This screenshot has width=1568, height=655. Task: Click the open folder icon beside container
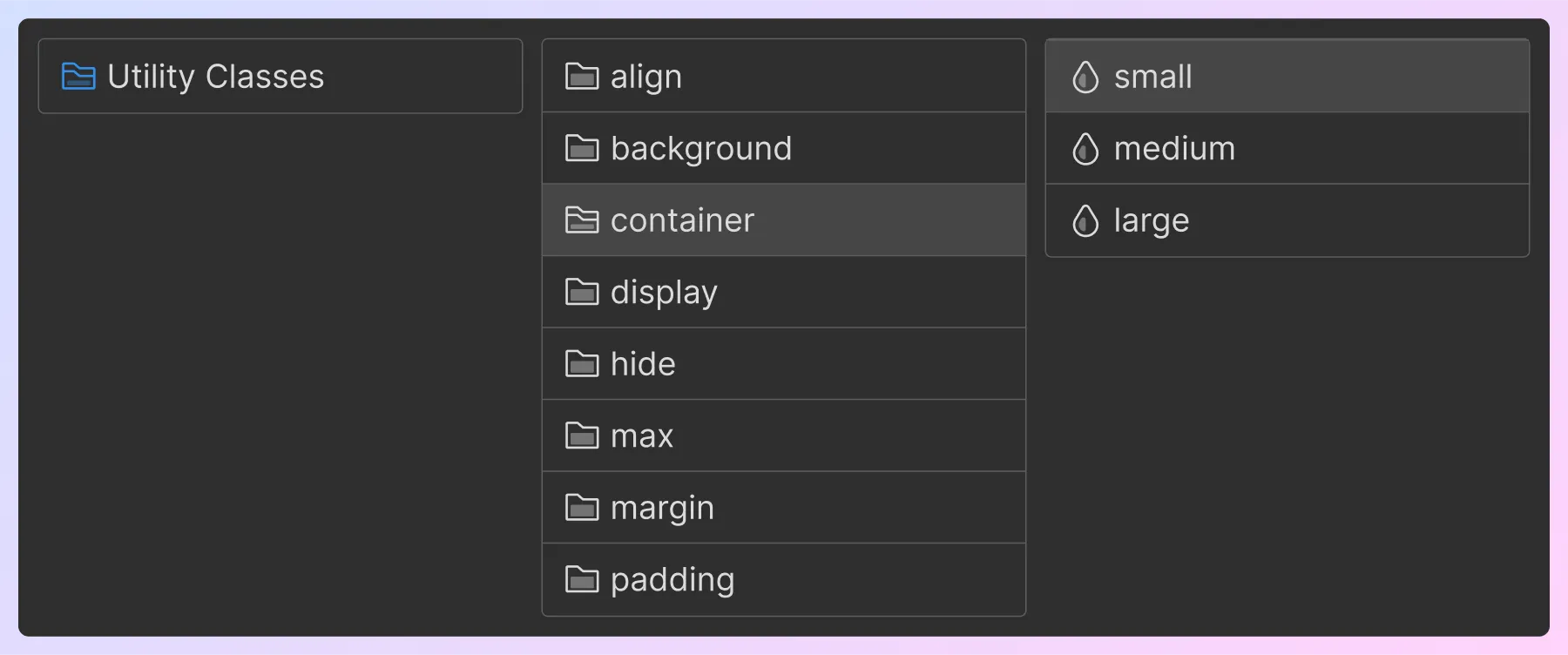[582, 220]
